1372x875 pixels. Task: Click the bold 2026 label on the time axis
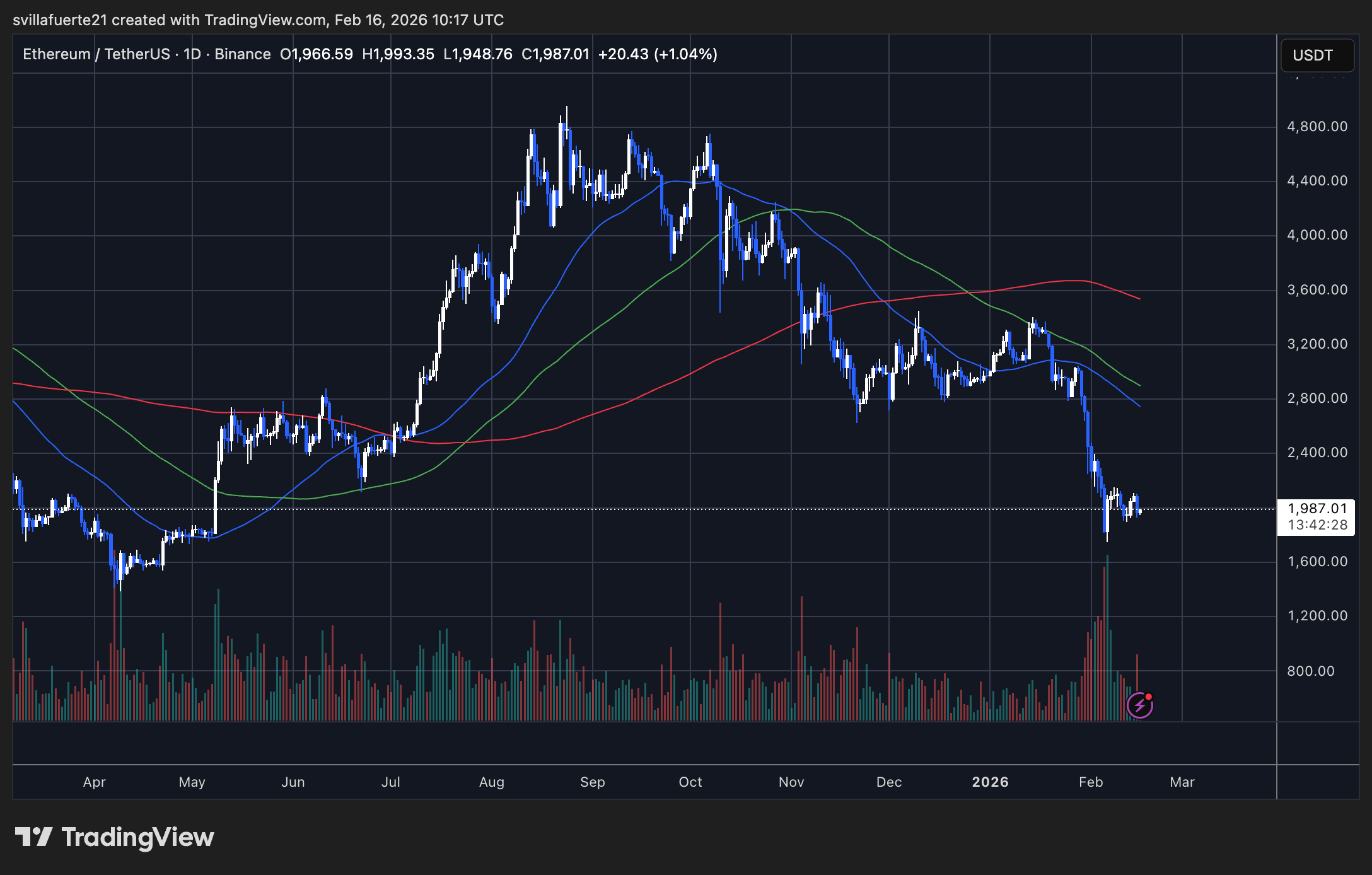[x=989, y=782]
